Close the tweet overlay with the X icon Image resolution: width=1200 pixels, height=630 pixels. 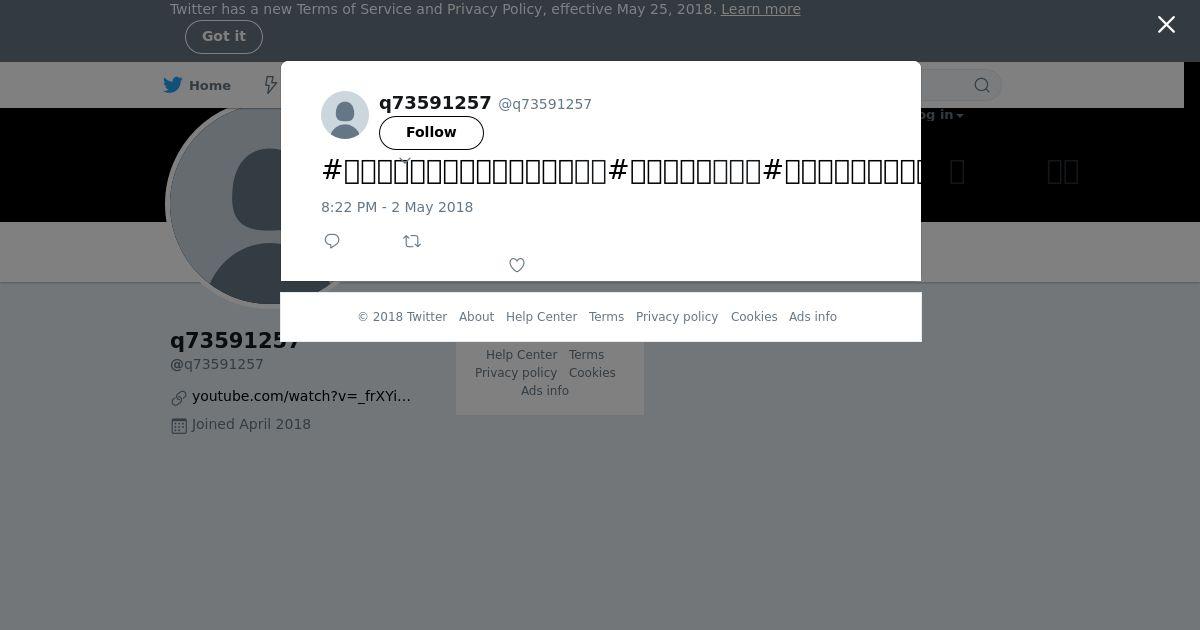1166,25
